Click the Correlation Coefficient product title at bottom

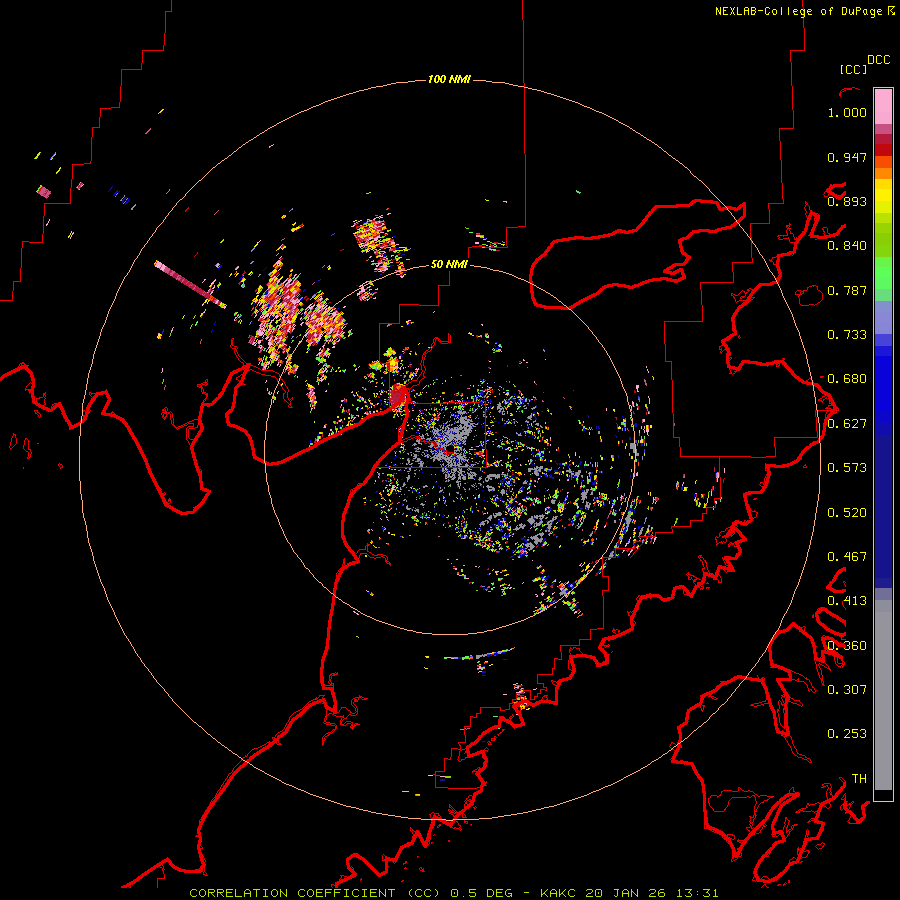(x=315, y=893)
